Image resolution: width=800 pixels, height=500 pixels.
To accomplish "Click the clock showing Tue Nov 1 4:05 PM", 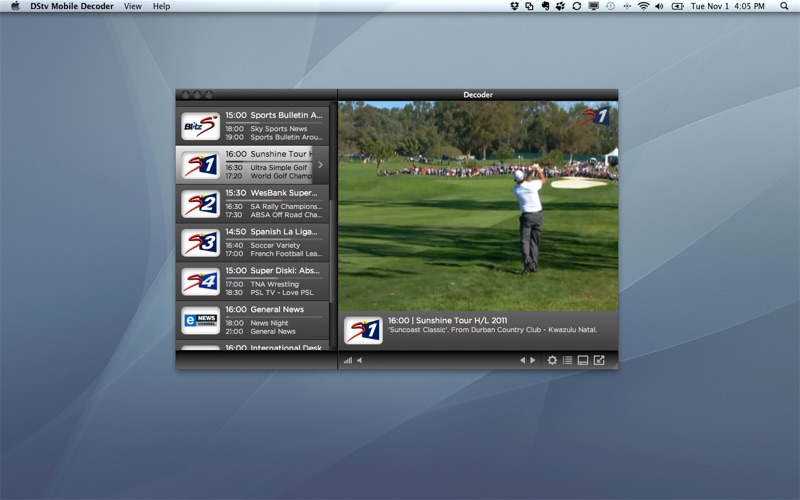I will pos(728,6).
